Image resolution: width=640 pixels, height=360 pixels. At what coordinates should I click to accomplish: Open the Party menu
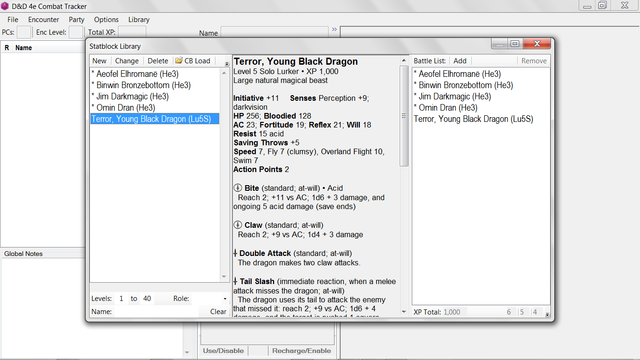[76, 20]
